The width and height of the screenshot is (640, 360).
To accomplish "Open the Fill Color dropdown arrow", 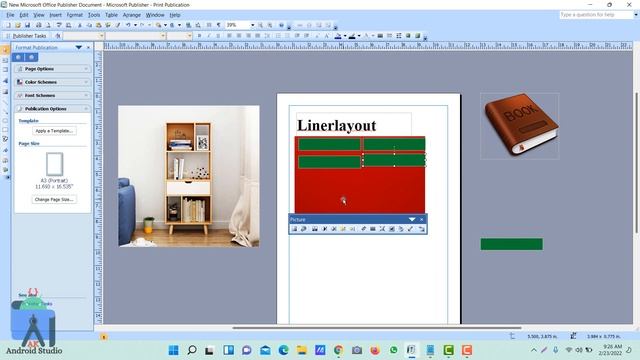I will click(345, 36).
